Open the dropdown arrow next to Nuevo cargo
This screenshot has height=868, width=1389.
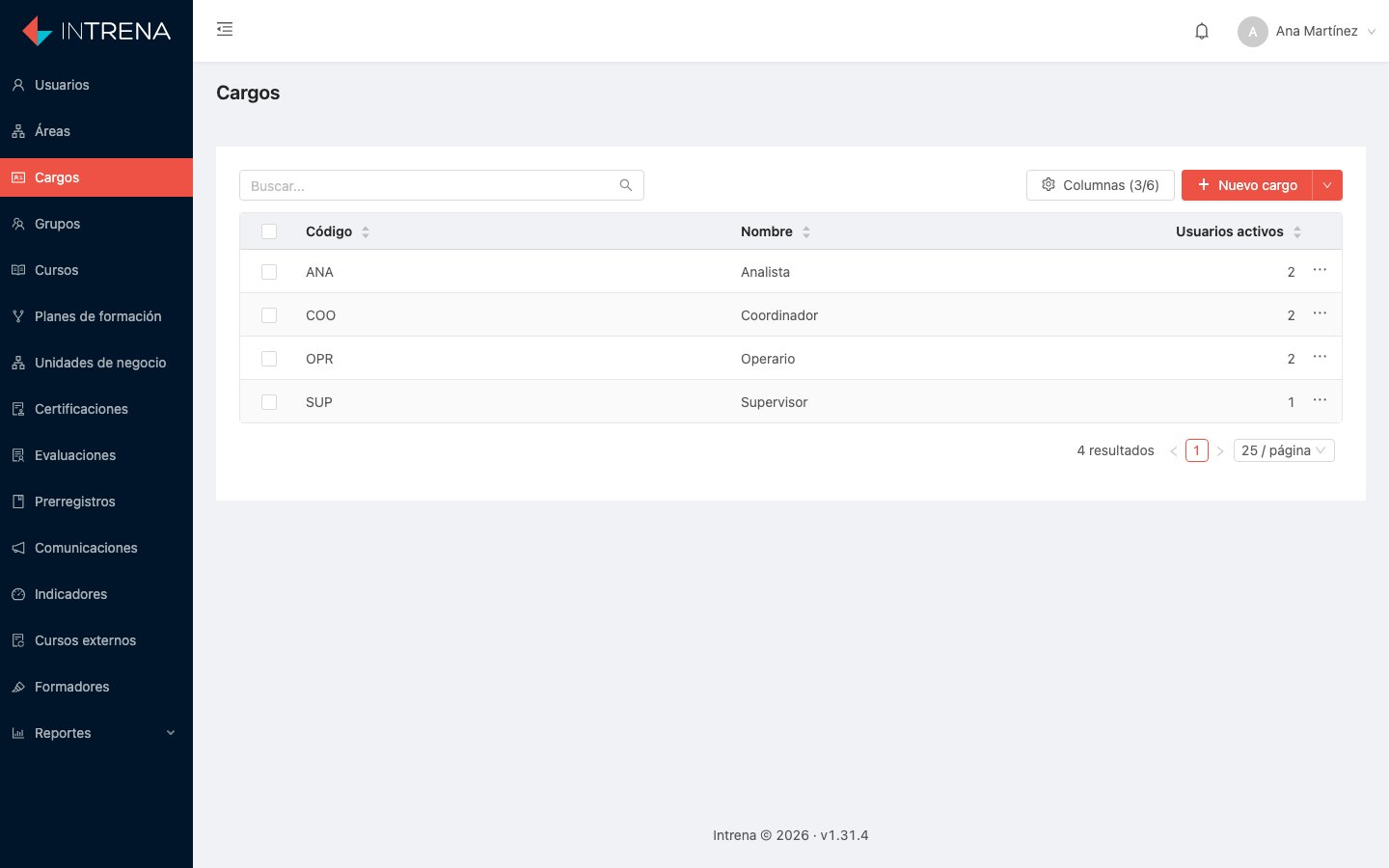pos(1327,185)
